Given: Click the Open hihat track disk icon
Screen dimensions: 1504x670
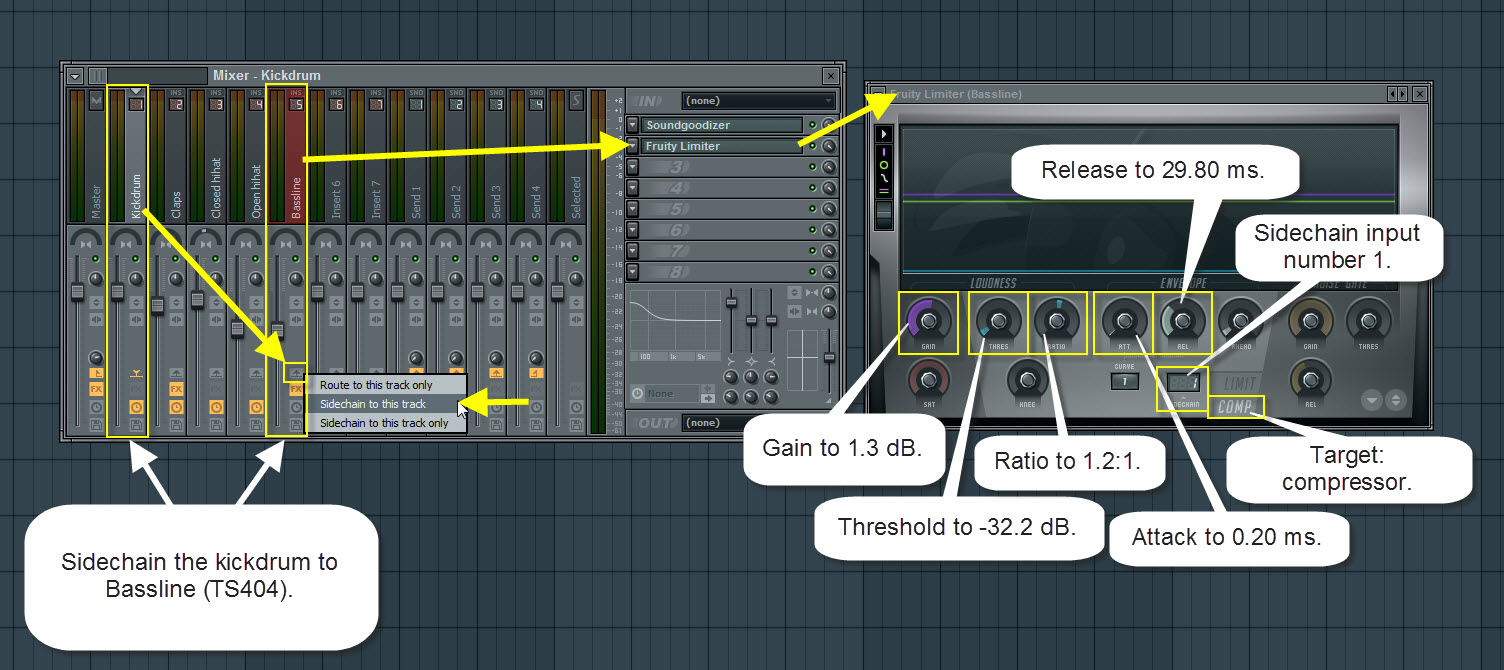Looking at the screenshot, I should point(256,424).
